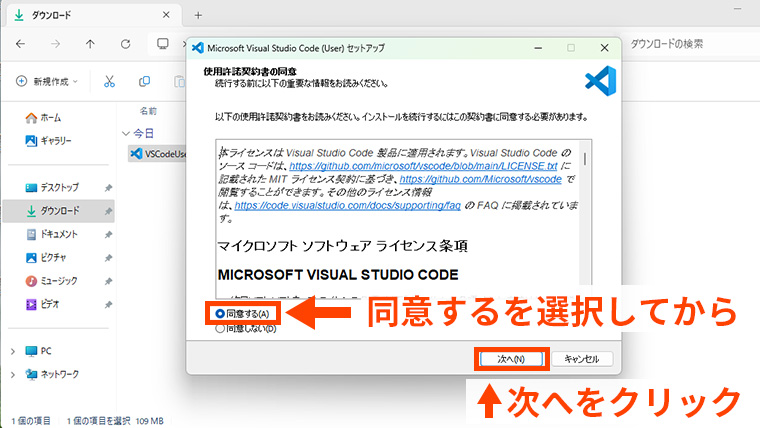Click the ミュージック folder icon in sidebar

pyautogui.click(x=32, y=280)
